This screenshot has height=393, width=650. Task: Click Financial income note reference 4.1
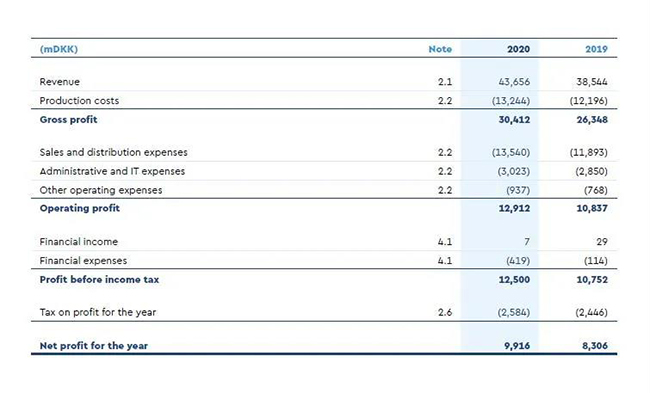pyautogui.click(x=445, y=242)
